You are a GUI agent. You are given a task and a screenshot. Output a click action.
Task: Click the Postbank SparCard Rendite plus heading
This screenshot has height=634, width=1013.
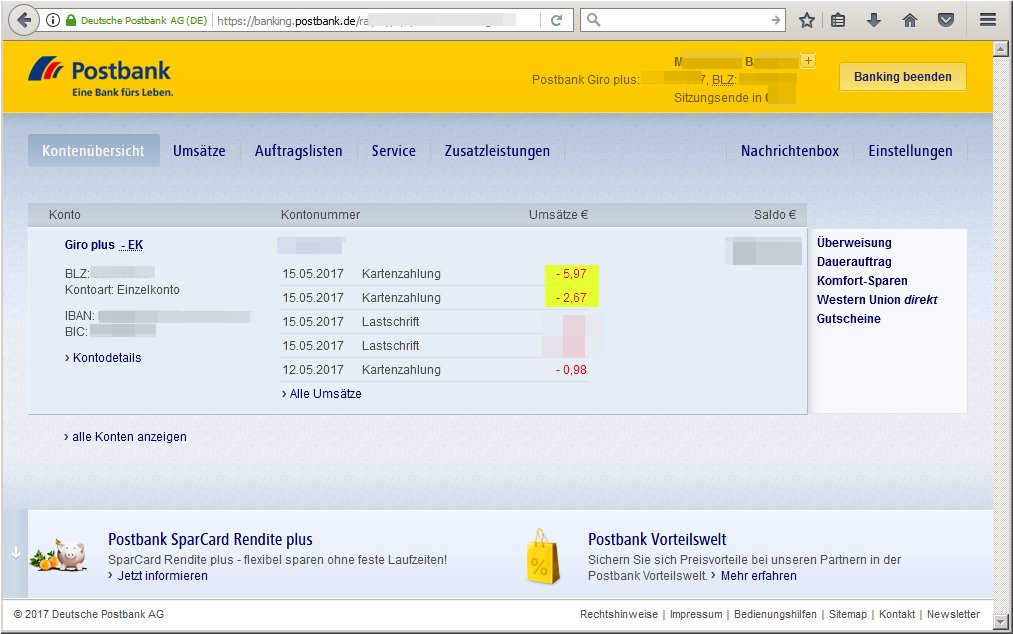(x=210, y=539)
